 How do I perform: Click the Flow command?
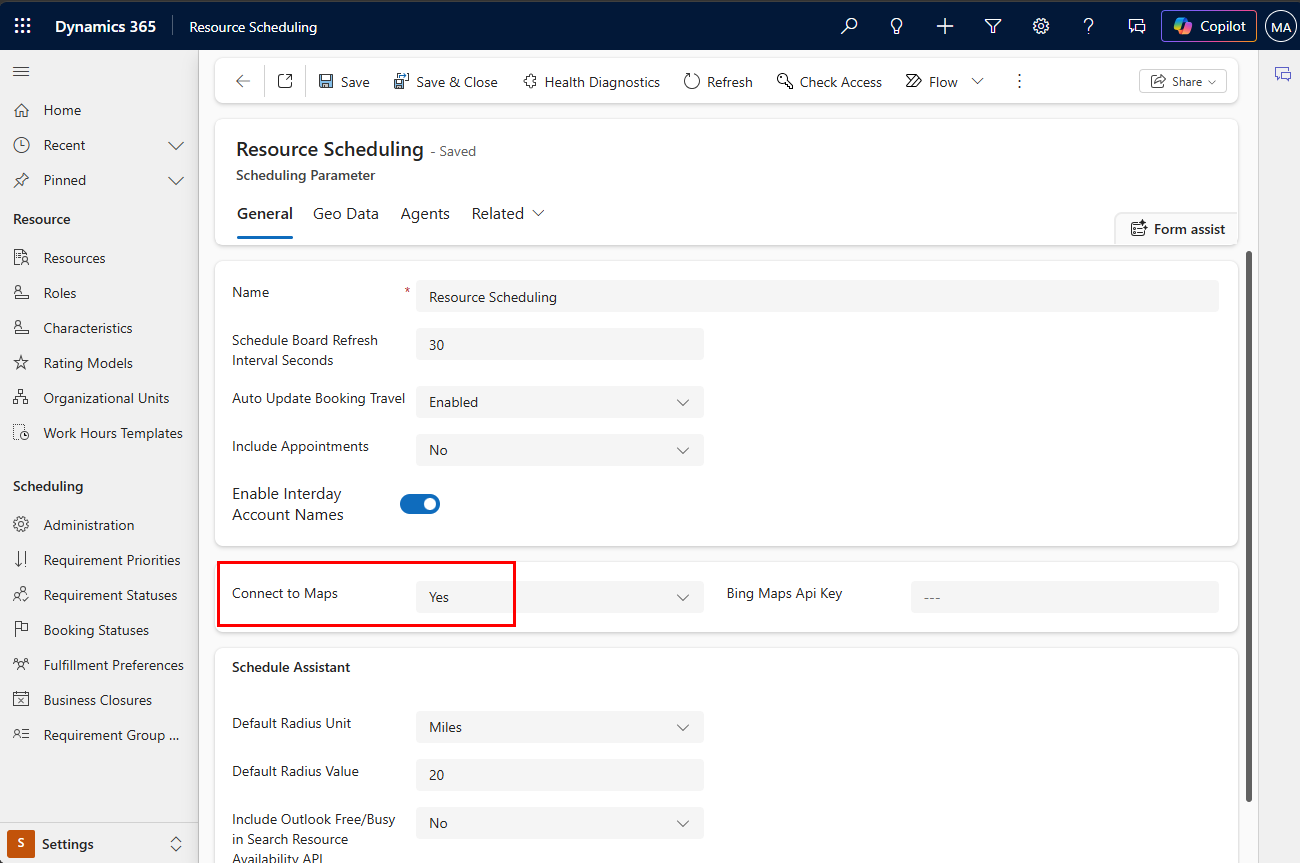tap(932, 82)
